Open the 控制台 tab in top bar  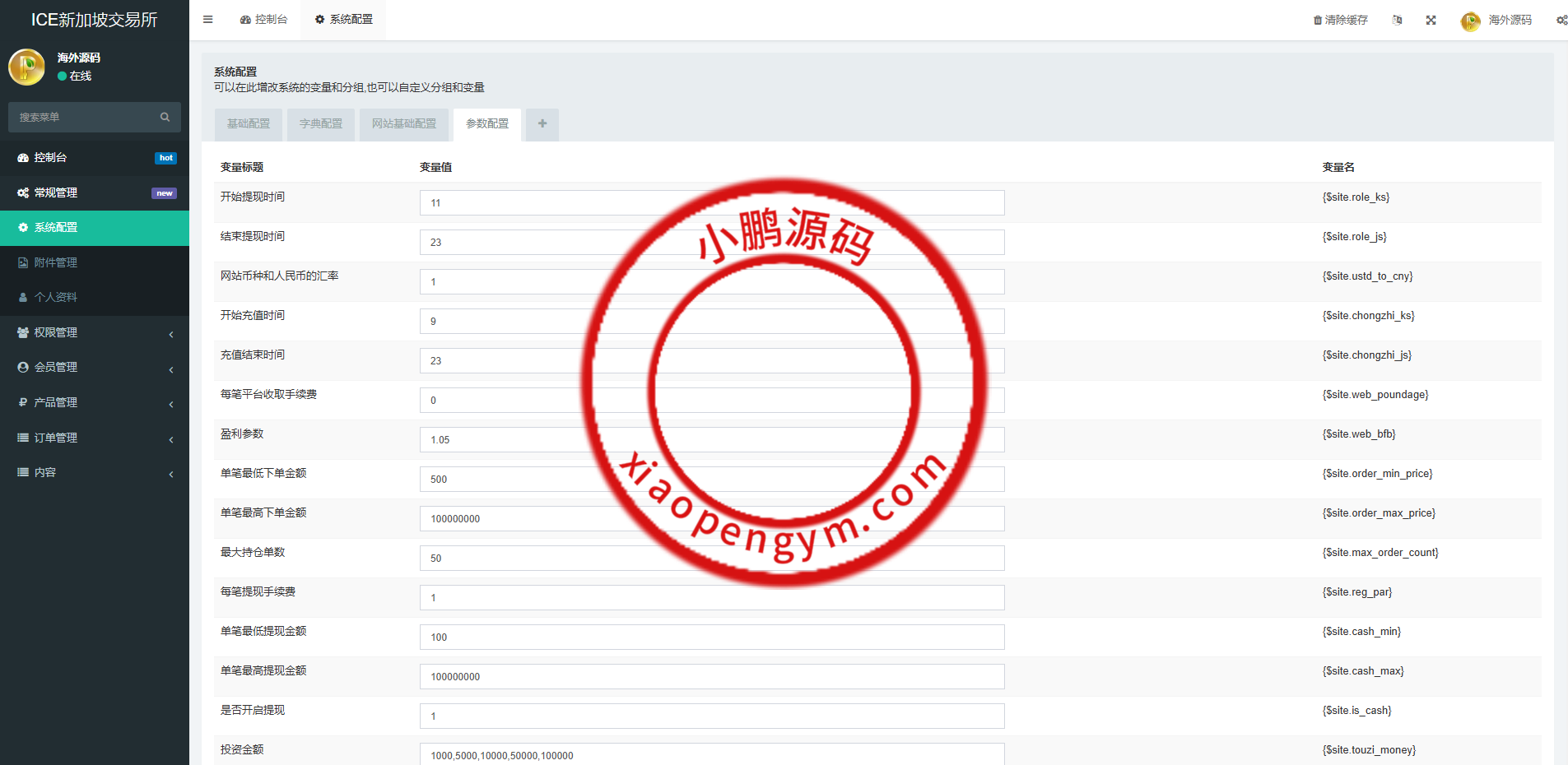[x=264, y=20]
